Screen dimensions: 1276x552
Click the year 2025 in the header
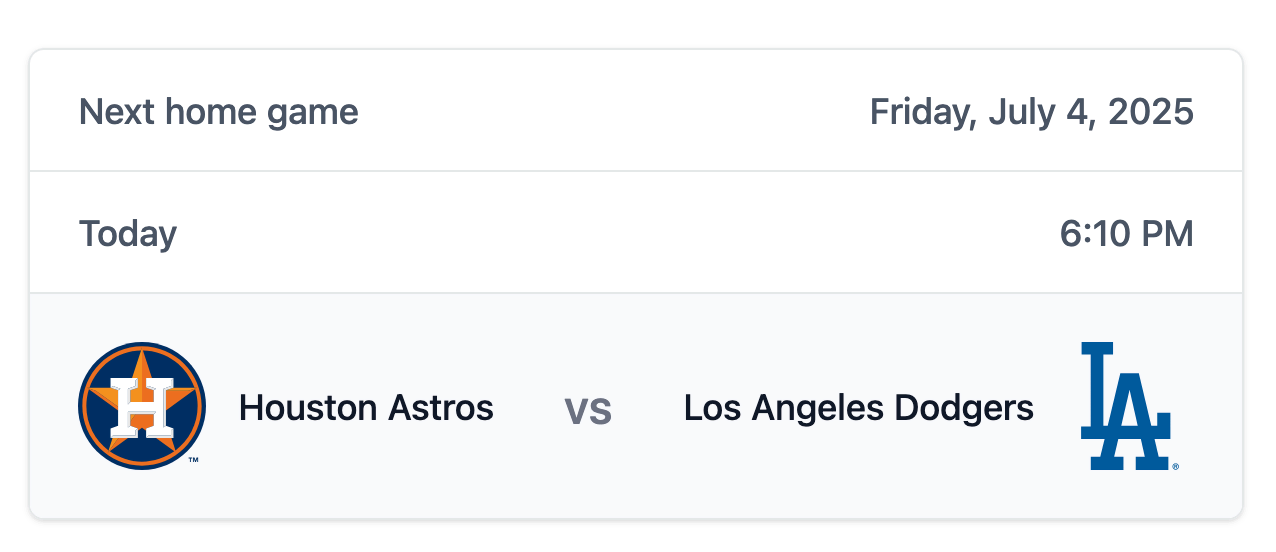[1149, 112]
